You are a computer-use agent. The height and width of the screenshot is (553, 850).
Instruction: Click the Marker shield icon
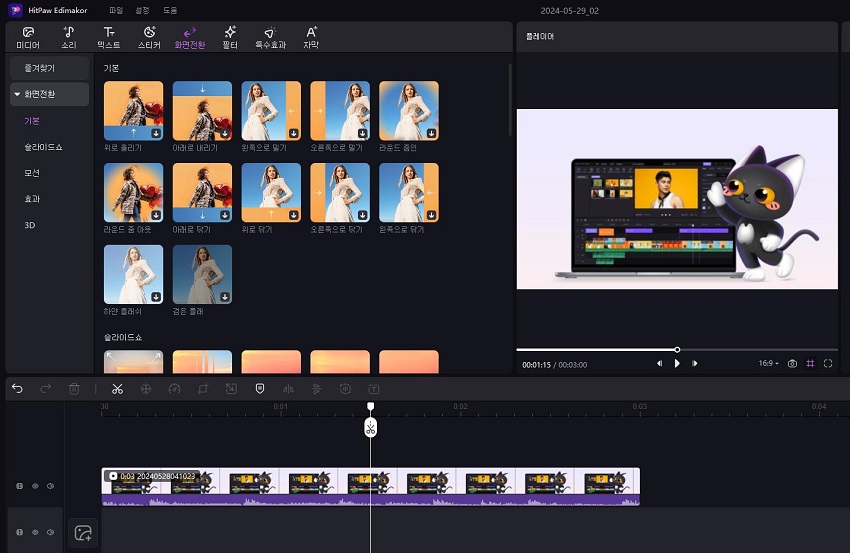pos(260,389)
